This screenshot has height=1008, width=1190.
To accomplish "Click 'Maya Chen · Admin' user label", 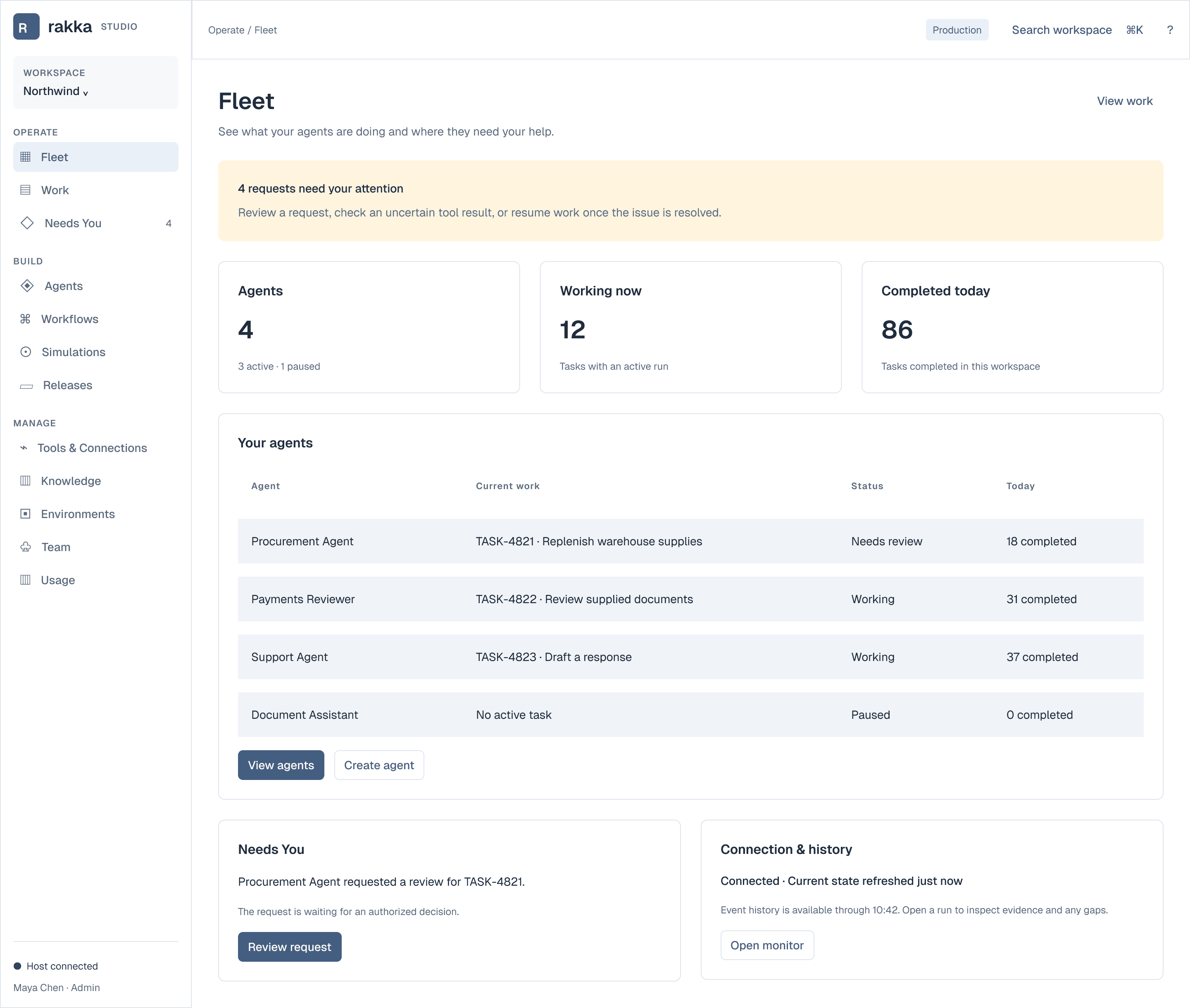I will (x=57, y=988).
